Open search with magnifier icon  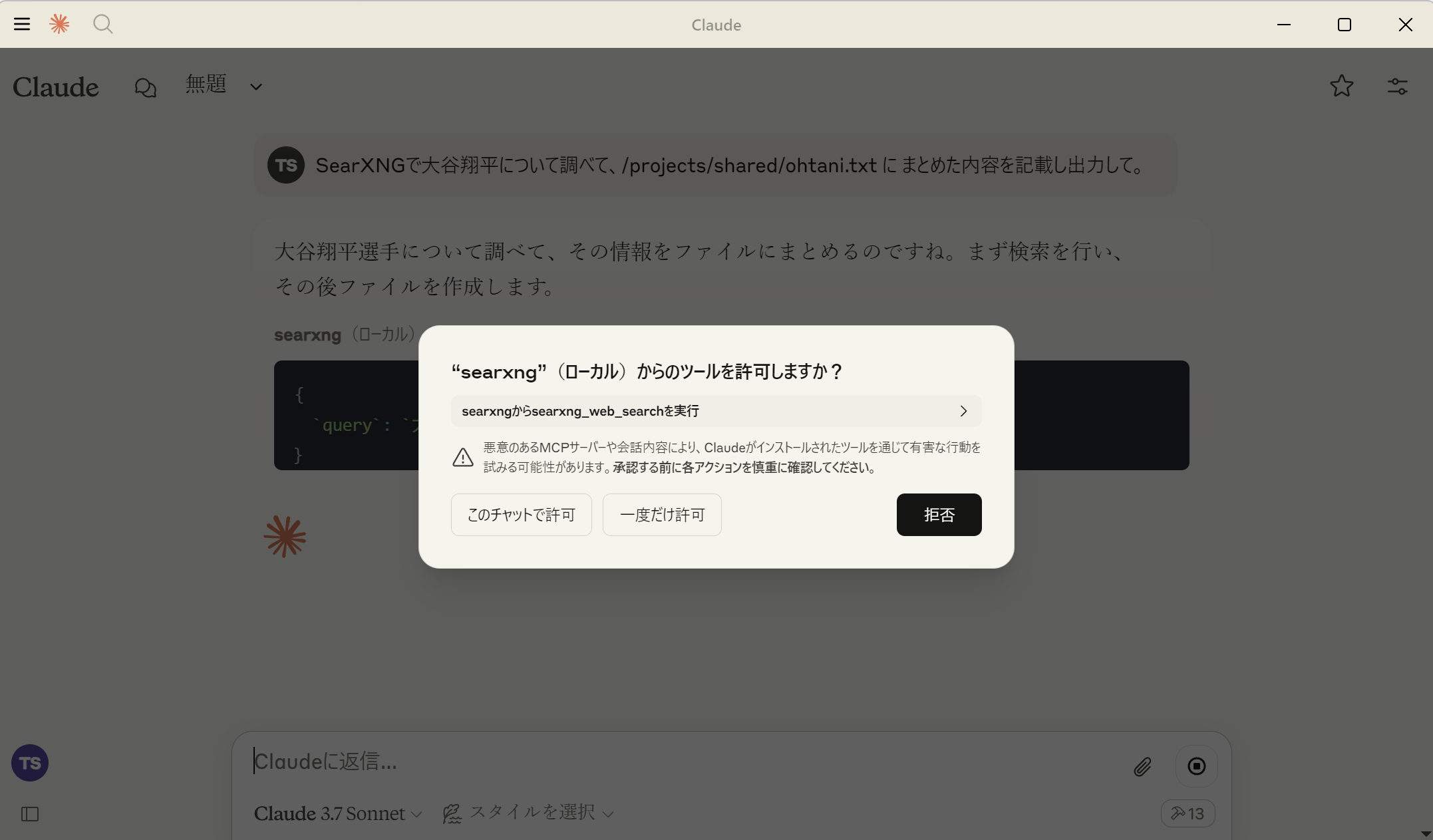click(102, 25)
